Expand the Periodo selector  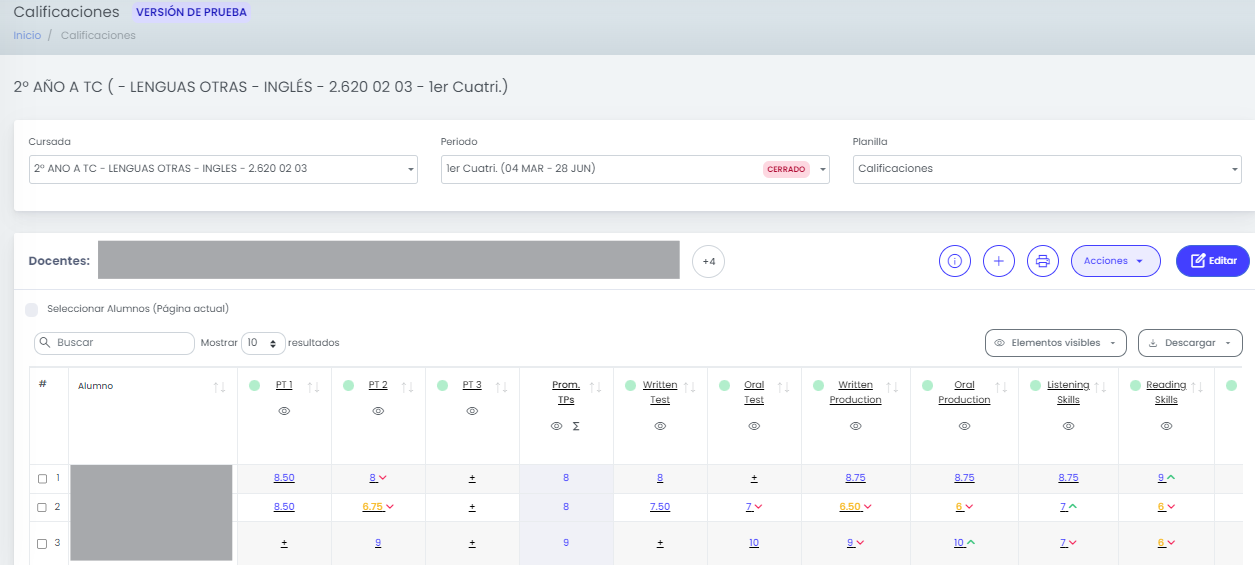point(635,169)
